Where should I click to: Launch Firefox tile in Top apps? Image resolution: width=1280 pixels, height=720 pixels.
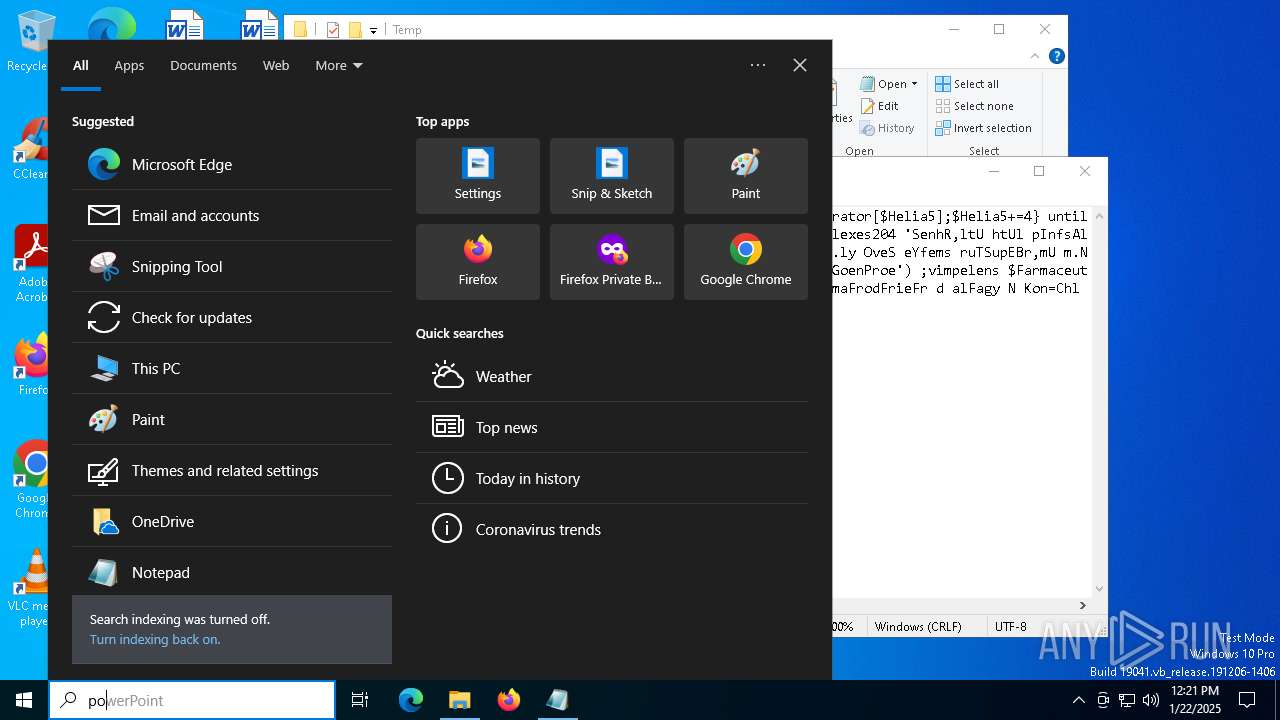tap(478, 262)
